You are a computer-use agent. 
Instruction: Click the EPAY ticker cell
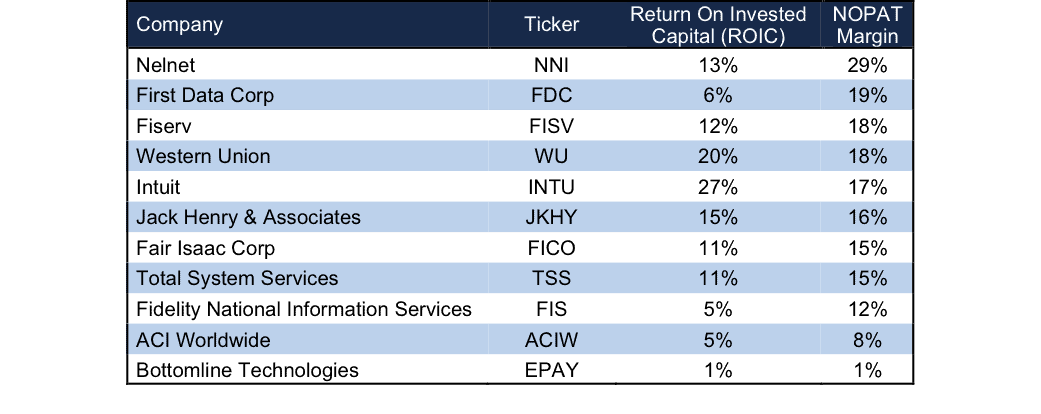point(552,370)
